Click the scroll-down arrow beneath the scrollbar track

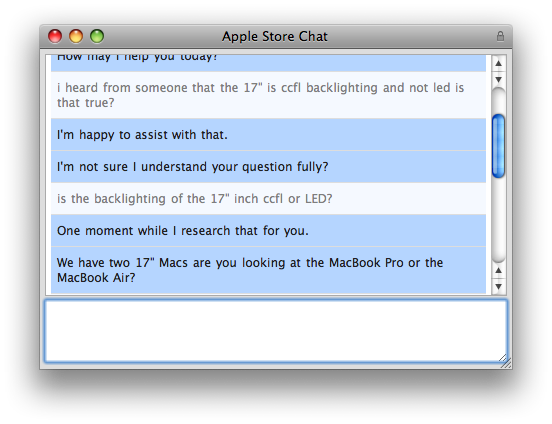click(498, 286)
